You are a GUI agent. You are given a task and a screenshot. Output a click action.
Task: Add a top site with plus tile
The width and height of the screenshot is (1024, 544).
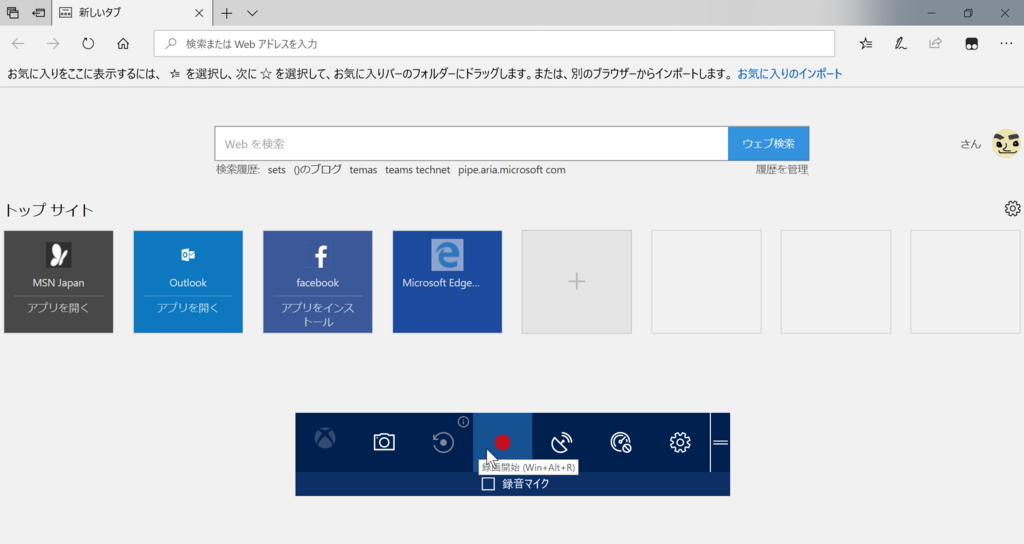[x=577, y=281]
